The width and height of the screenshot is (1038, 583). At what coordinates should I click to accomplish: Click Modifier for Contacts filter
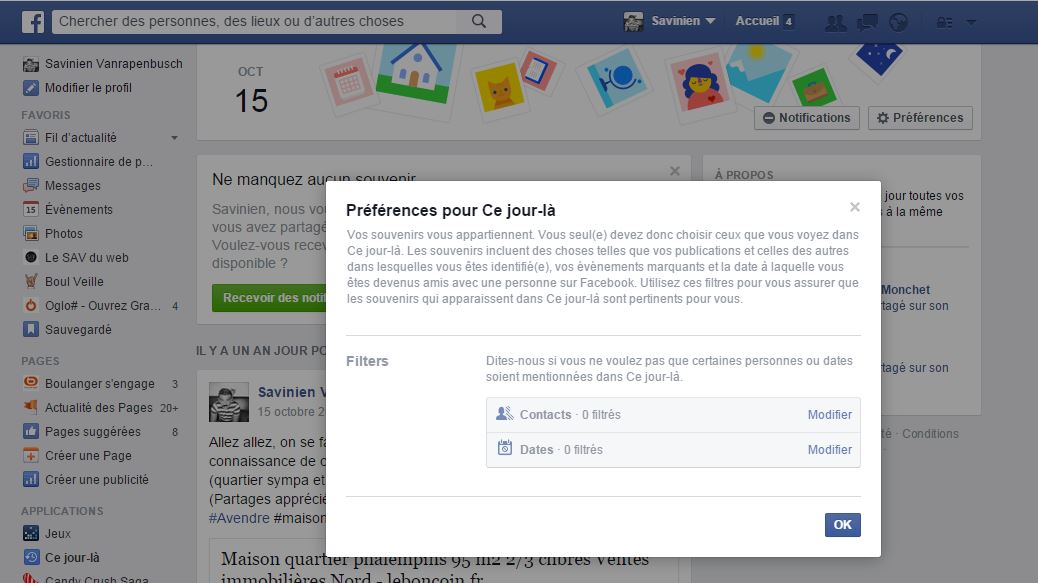coord(829,414)
